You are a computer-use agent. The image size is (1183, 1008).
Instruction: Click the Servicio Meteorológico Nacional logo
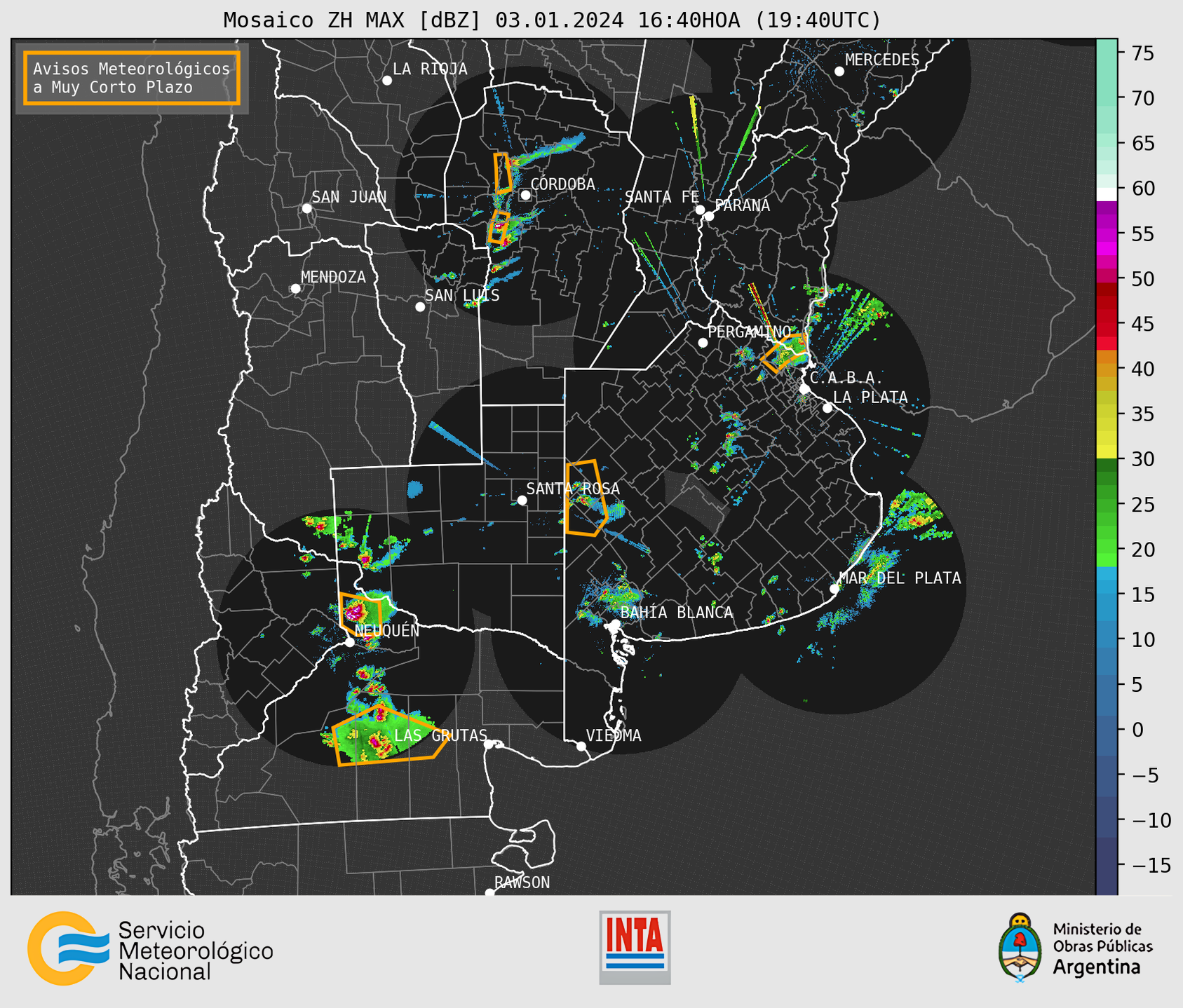(x=151, y=948)
